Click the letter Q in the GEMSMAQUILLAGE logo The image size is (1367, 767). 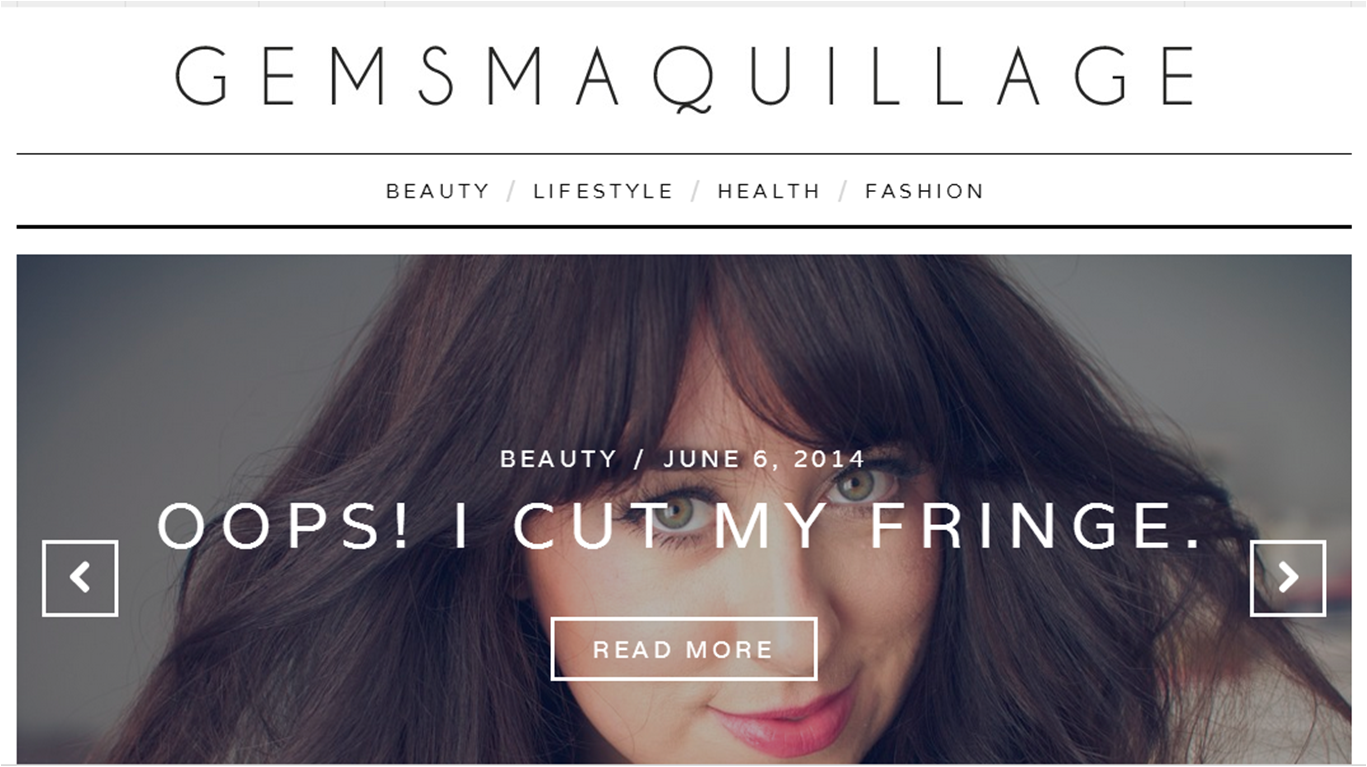[685, 79]
